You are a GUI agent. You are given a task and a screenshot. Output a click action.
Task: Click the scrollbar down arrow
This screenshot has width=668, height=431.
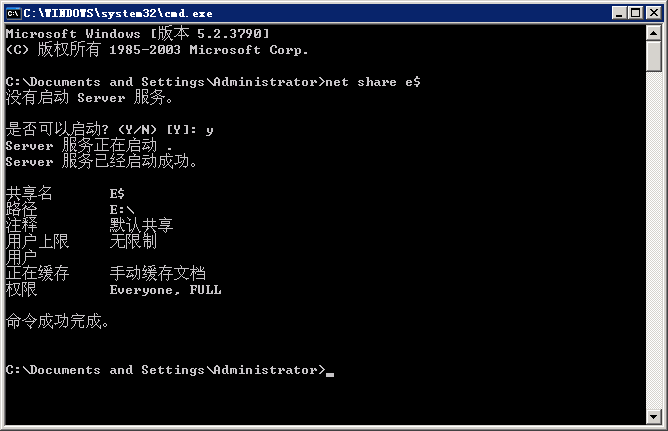(654, 416)
